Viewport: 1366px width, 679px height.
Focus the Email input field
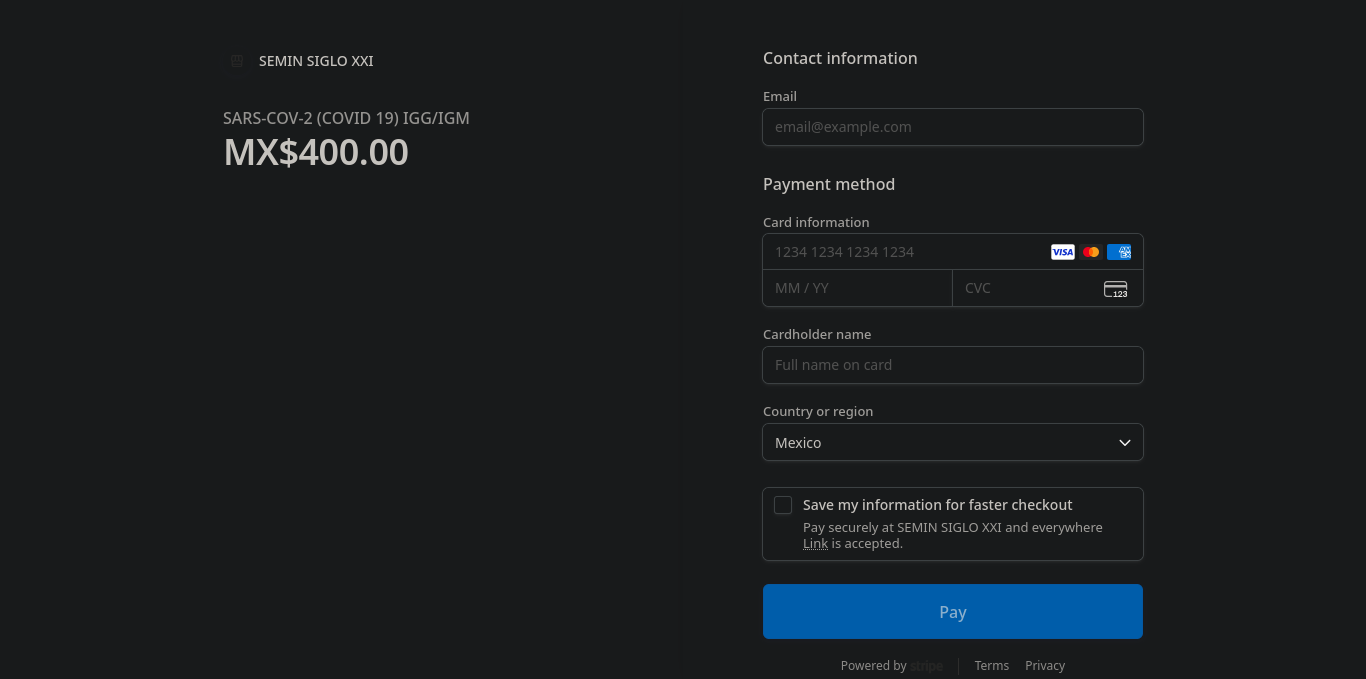tap(952, 127)
